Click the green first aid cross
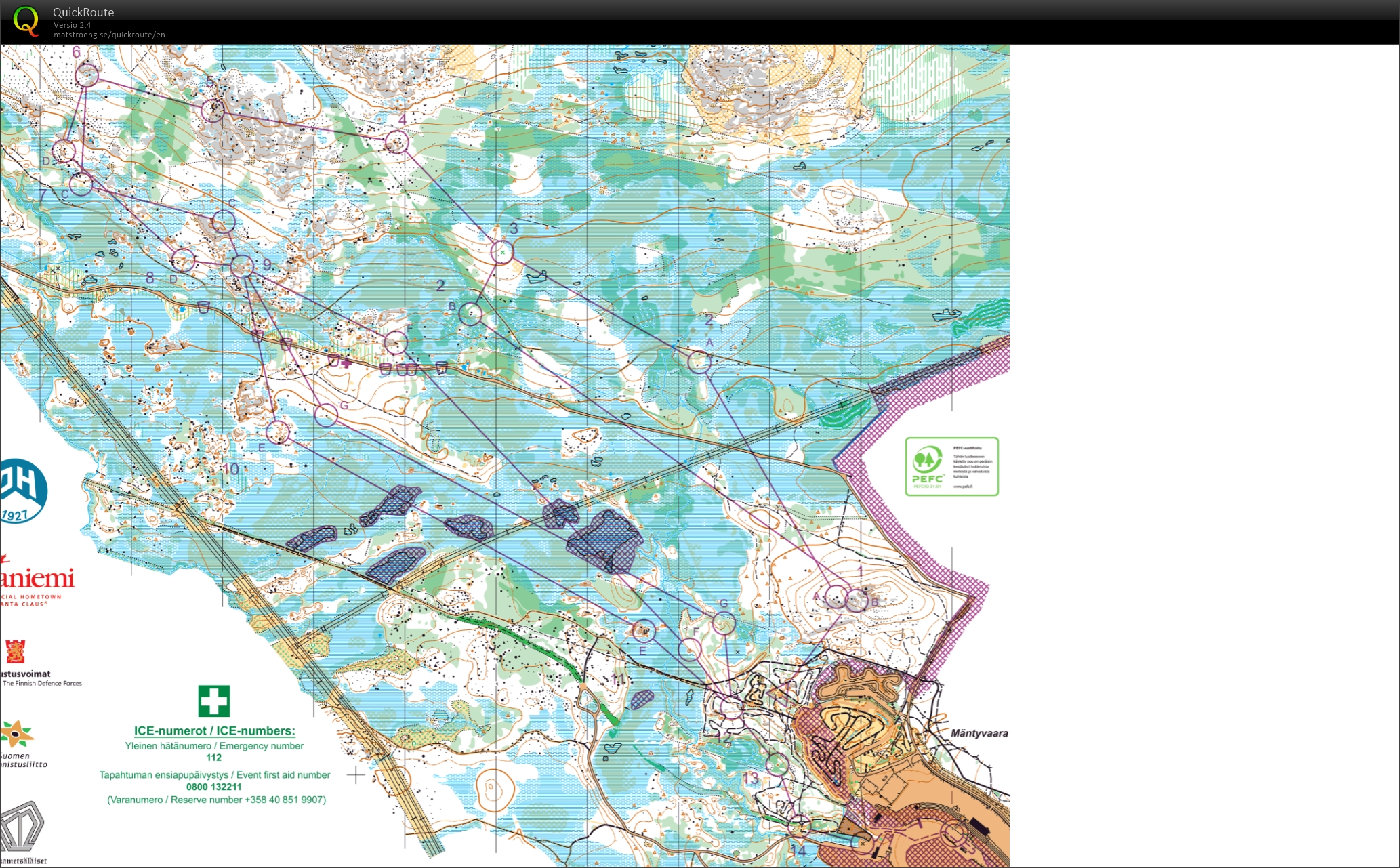1400x868 pixels. [214, 701]
